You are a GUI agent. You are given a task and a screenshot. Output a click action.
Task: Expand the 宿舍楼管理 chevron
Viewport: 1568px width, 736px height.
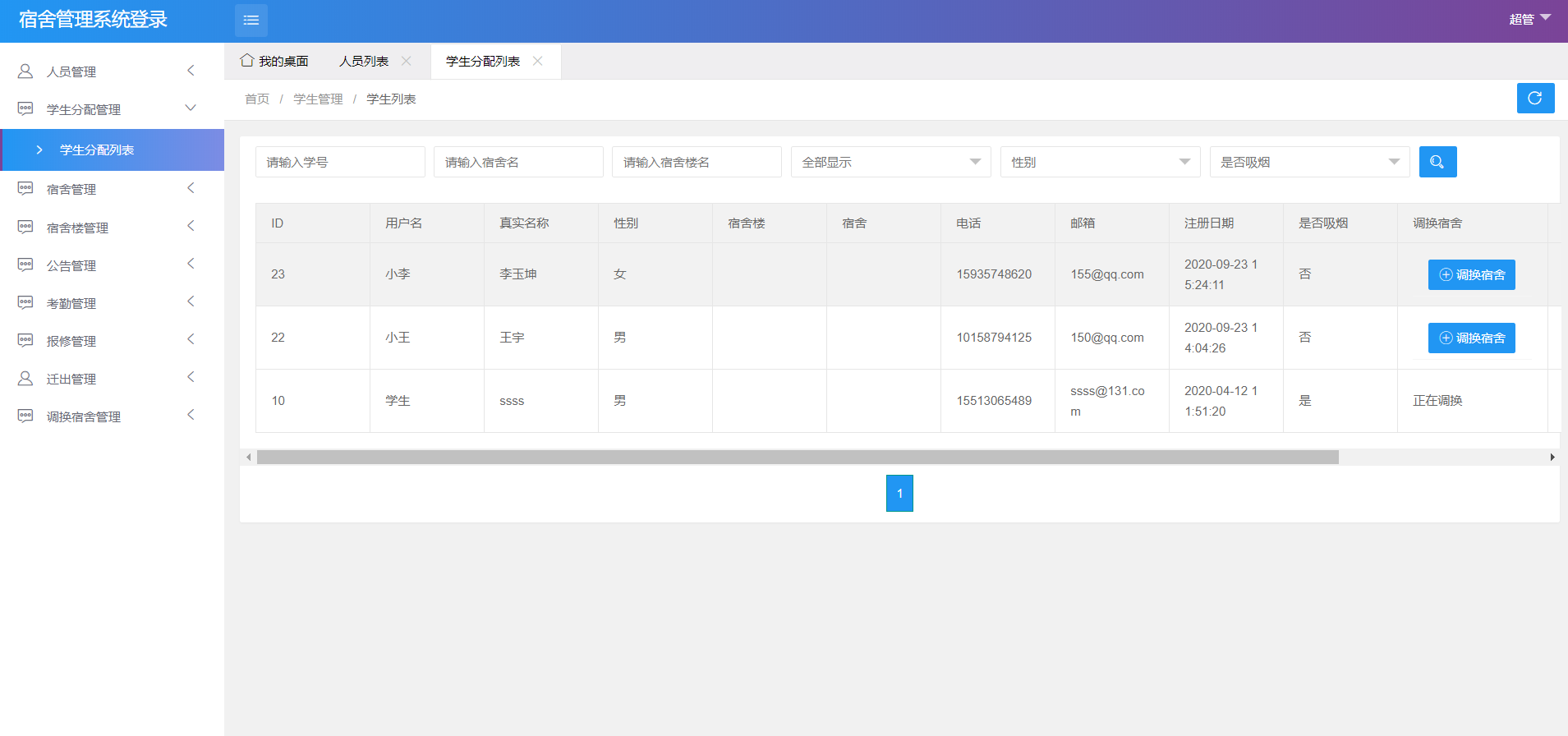click(191, 226)
